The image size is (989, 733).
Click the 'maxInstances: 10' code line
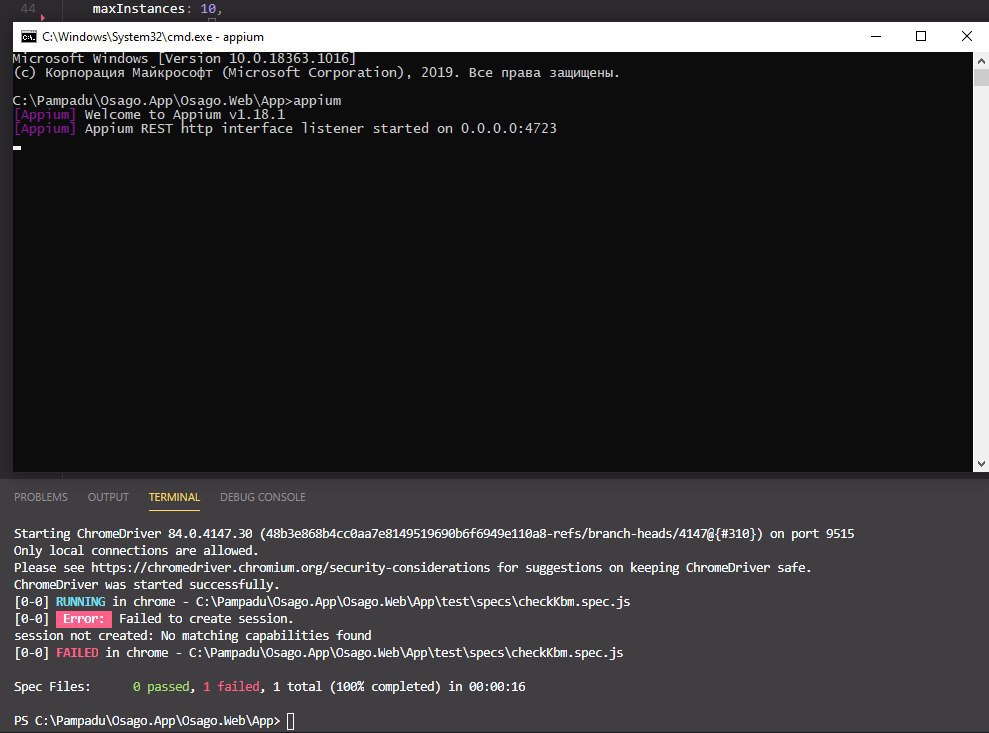point(157,9)
